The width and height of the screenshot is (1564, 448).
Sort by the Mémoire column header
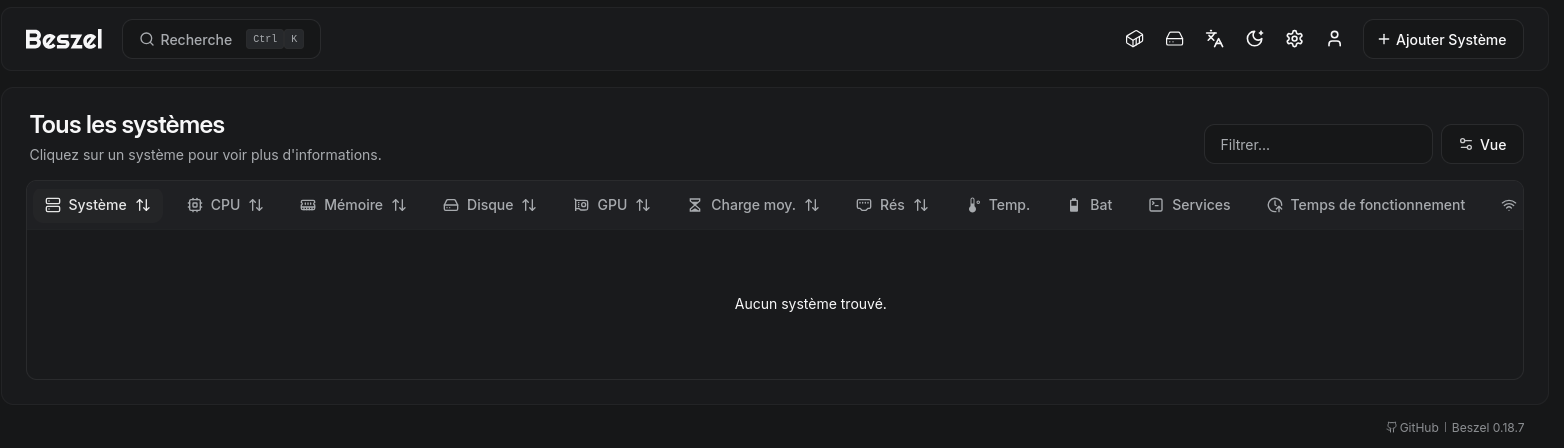pyautogui.click(x=353, y=205)
